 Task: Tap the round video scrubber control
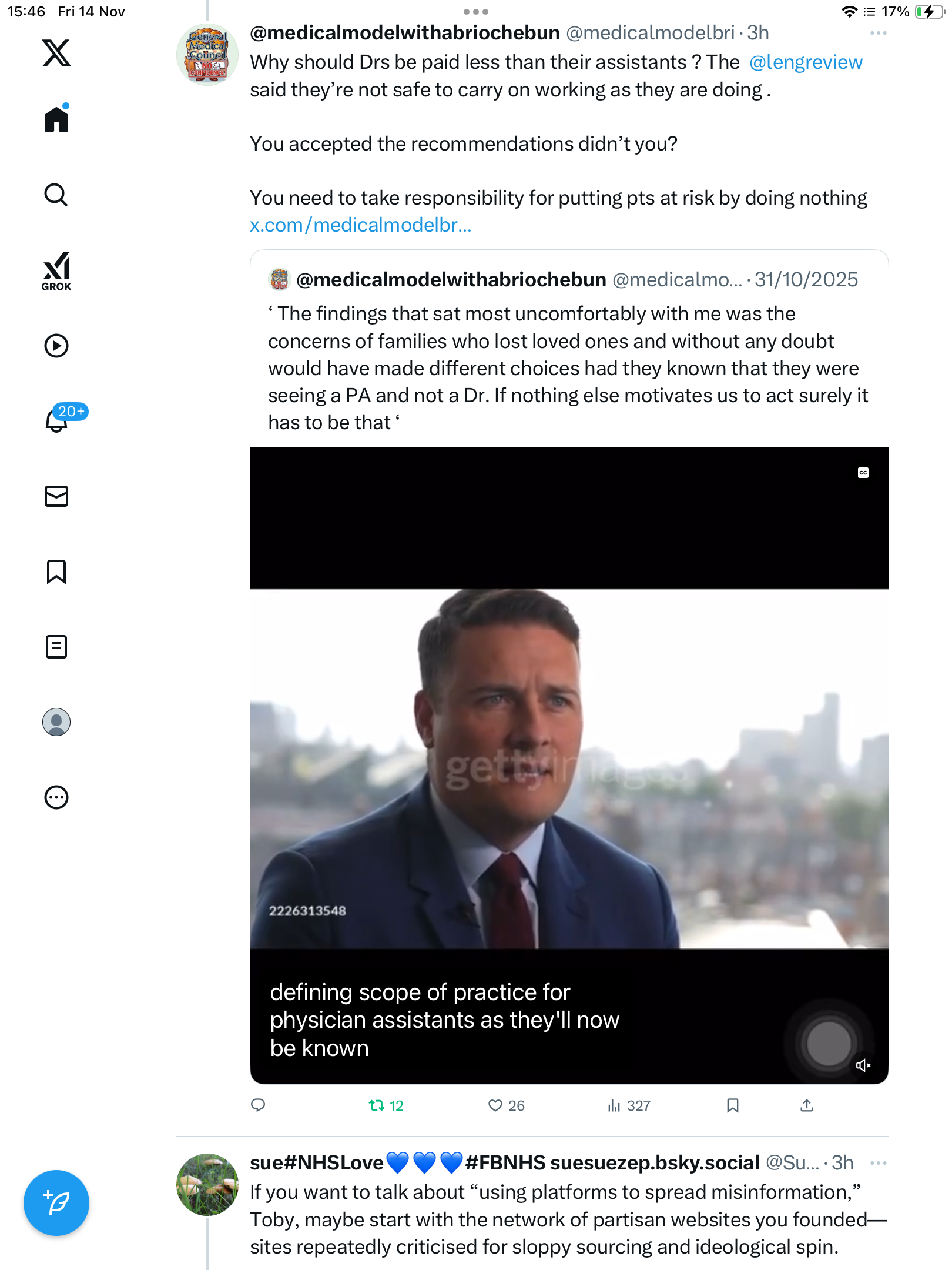(829, 1043)
